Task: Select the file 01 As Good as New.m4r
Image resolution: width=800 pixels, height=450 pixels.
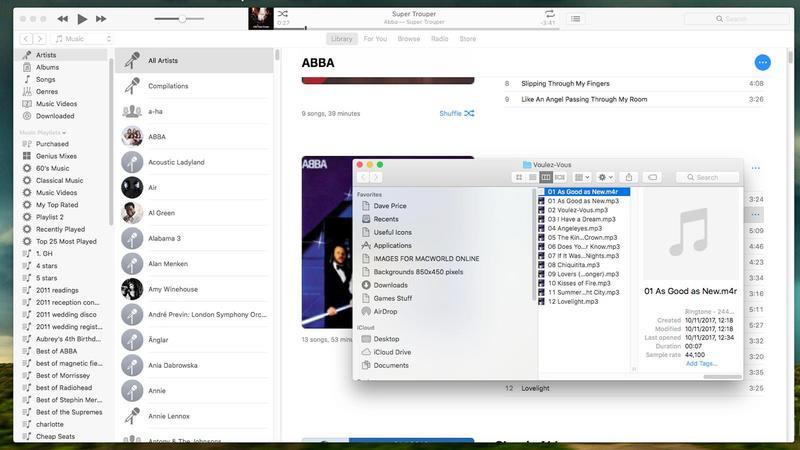Action: point(584,192)
